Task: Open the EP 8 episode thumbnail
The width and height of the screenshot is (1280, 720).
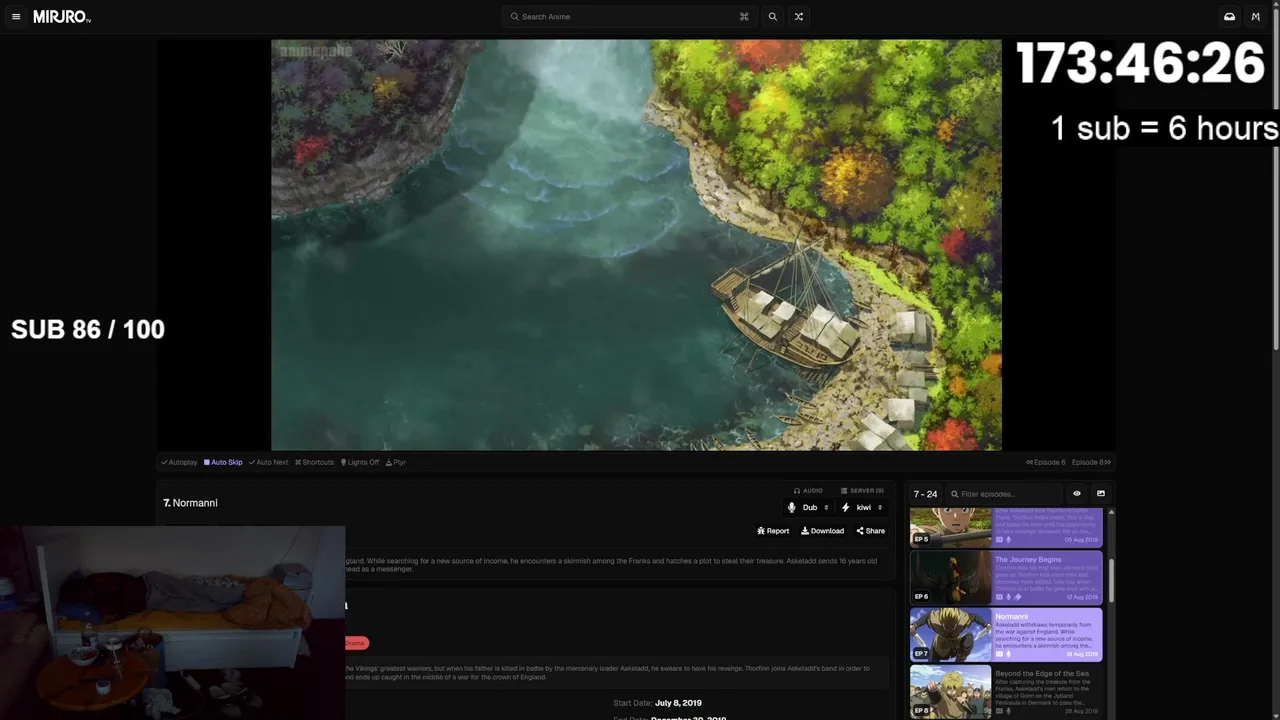Action: click(950, 692)
